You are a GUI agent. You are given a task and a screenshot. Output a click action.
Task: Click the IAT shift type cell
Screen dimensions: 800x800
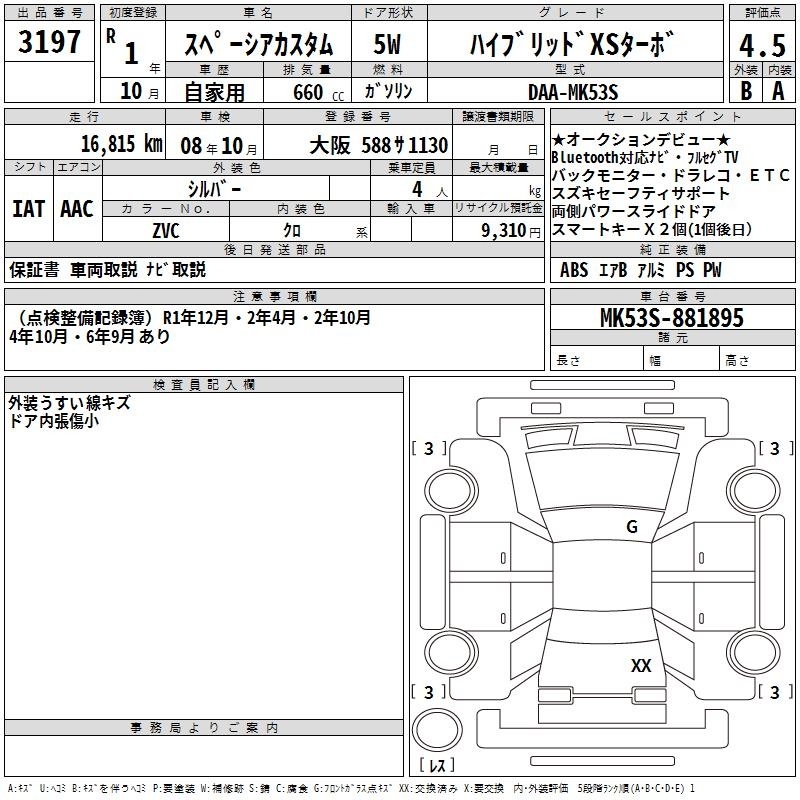[x=28, y=208]
